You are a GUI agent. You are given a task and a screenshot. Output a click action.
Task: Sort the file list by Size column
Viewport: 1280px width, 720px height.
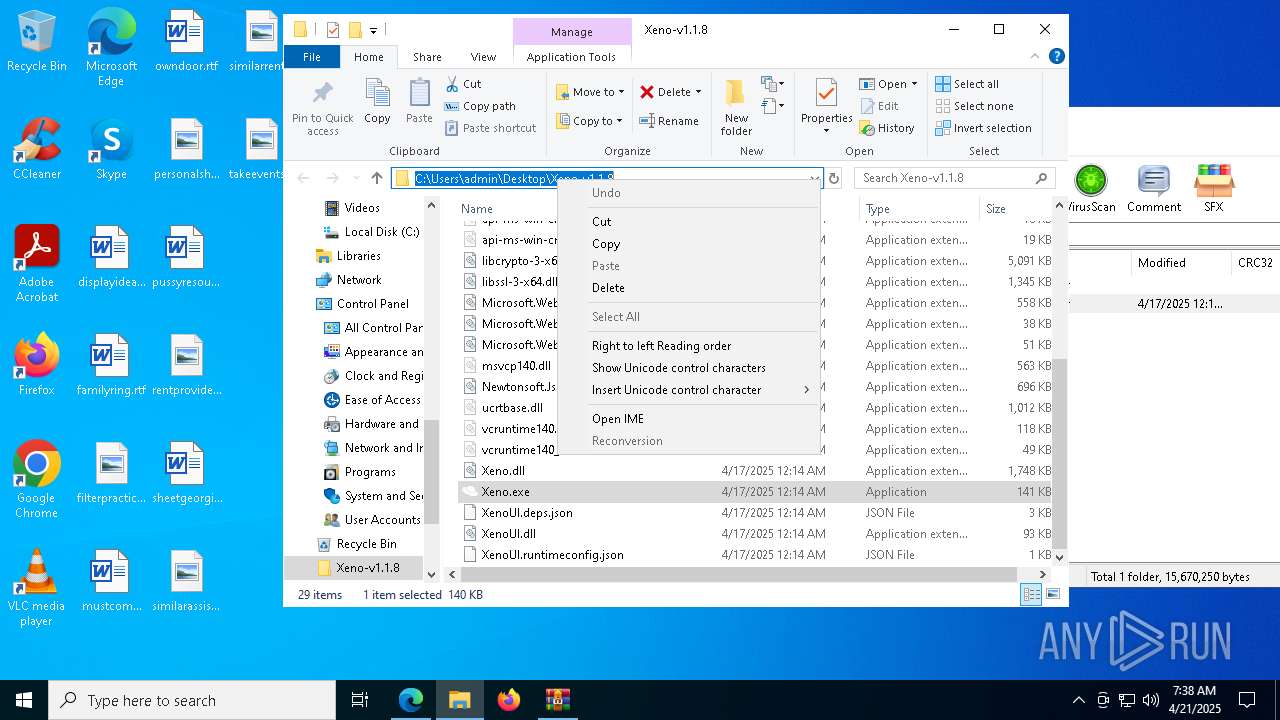pyautogui.click(x=1017, y=209)
